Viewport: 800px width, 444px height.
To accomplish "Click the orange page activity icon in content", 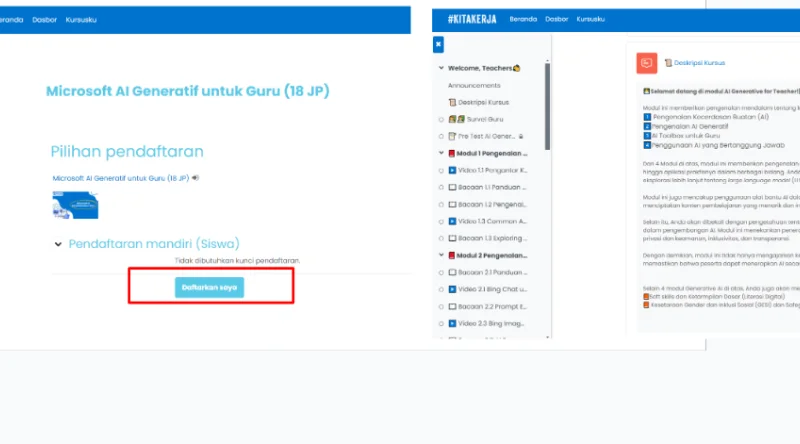I will (646, 63).
